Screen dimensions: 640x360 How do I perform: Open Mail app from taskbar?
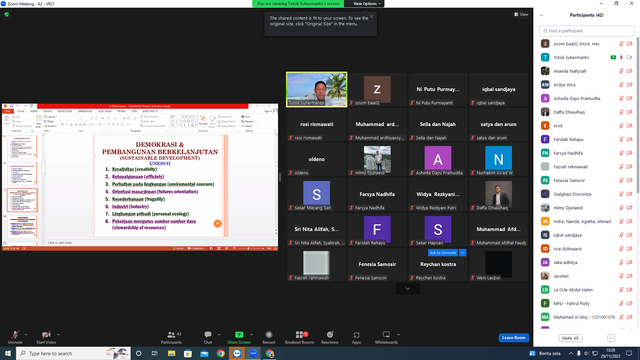pos(204,353)
